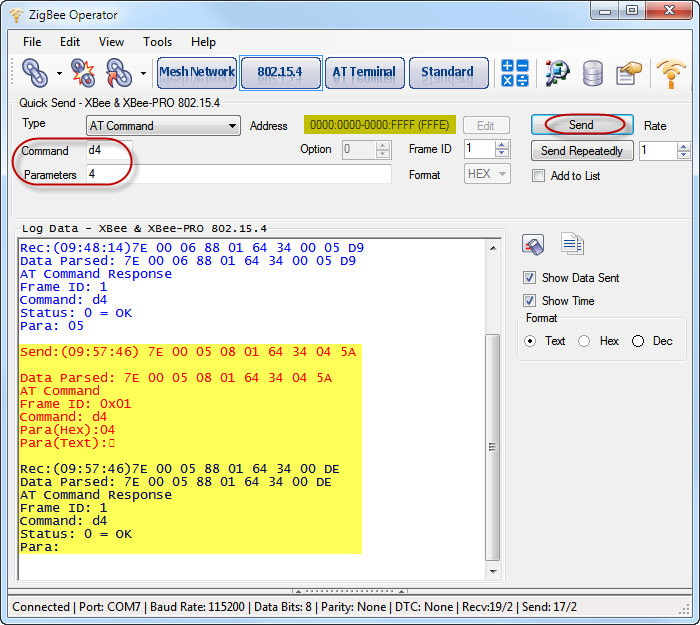The image size is (700, 625).
Task: Open the reconnect icon dropdown arrow
Action: [x=143, y=73]
